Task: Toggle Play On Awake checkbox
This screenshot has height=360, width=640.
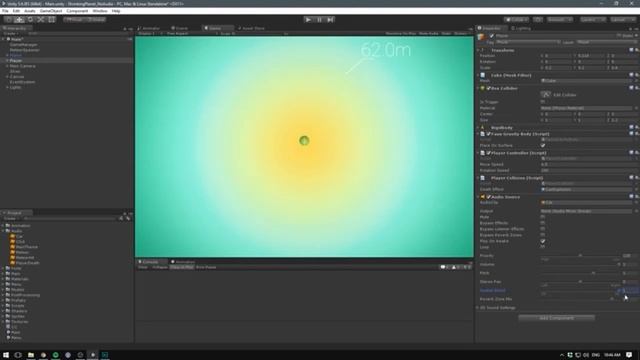Action: (x=543, y=241)
